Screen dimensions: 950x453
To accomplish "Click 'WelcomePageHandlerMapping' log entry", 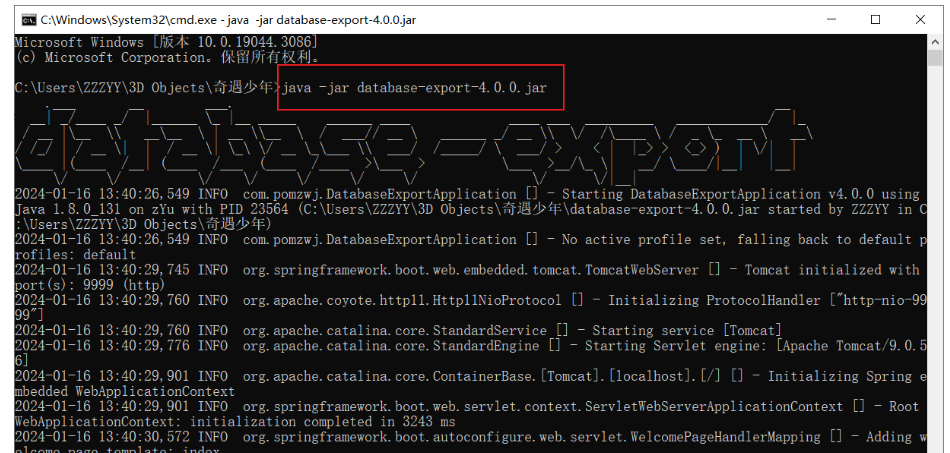I will click(725, 437).
